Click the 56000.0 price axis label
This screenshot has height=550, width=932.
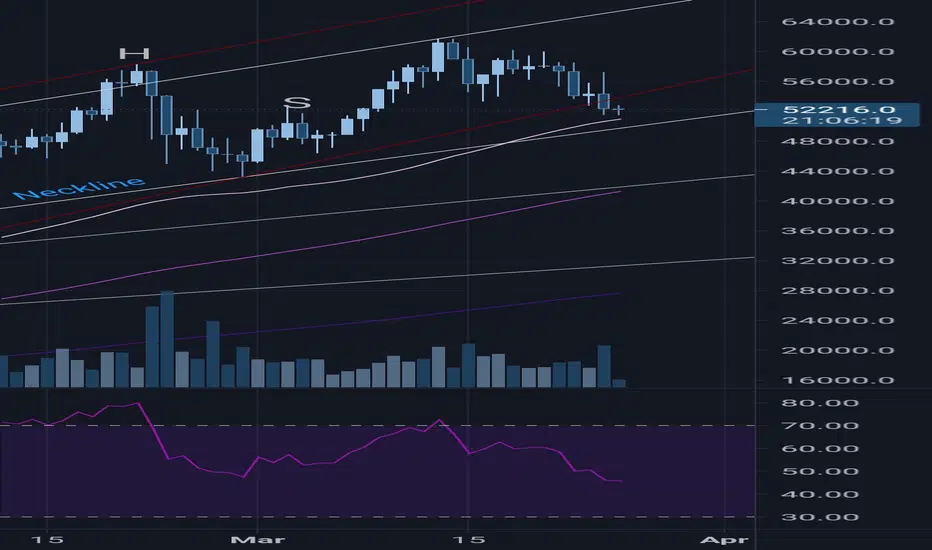tap(838, 81)
